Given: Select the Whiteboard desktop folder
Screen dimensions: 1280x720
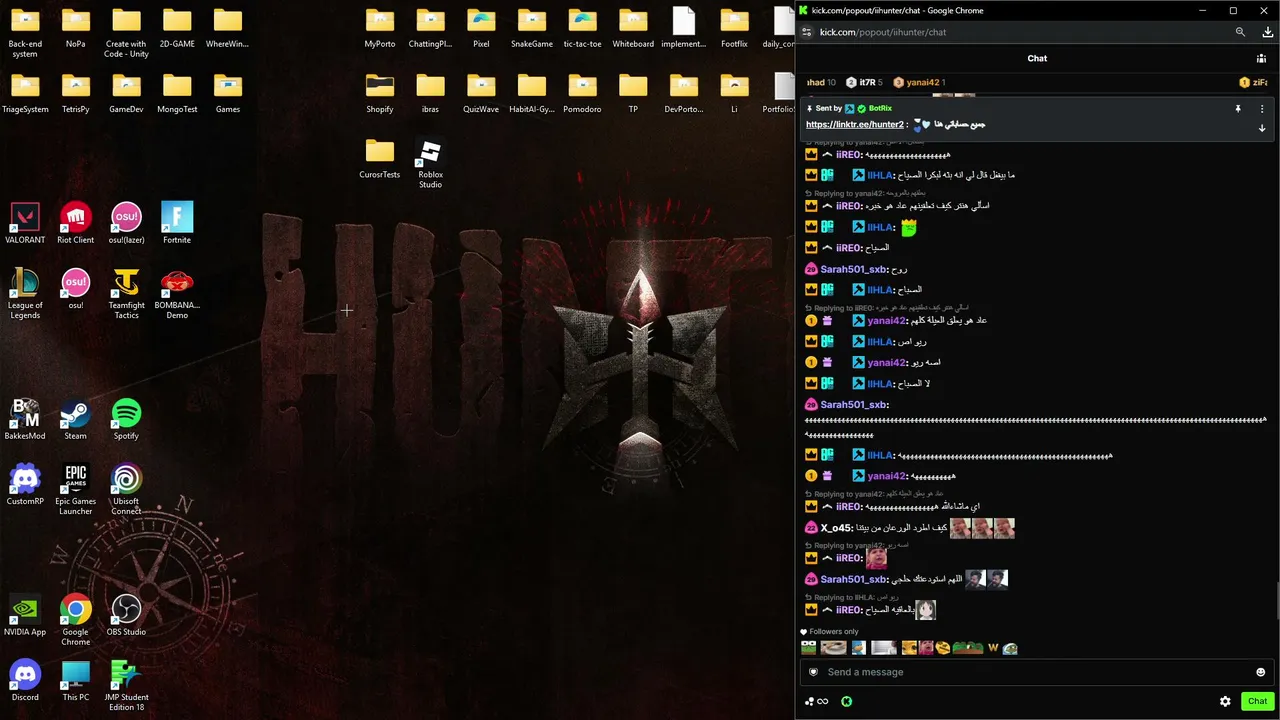Looking at the screenshot, I should (633, 28).
